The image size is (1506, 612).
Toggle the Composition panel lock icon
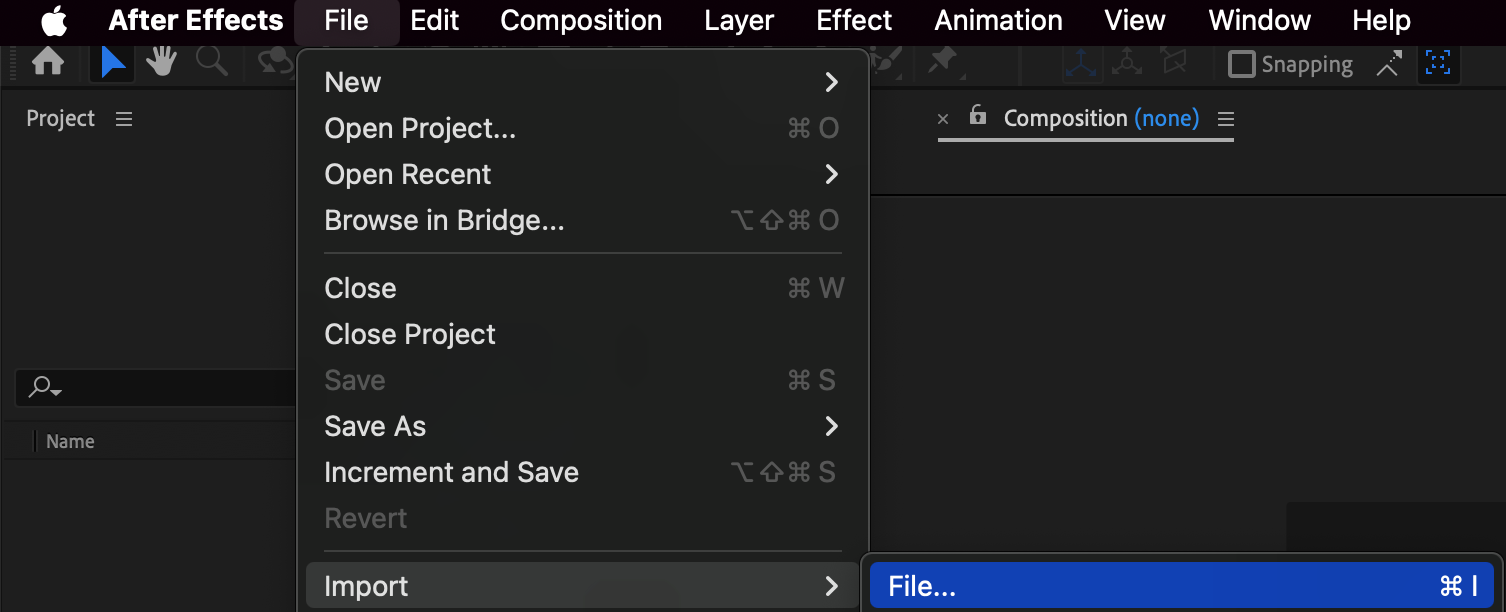click(x=977, y=116)
